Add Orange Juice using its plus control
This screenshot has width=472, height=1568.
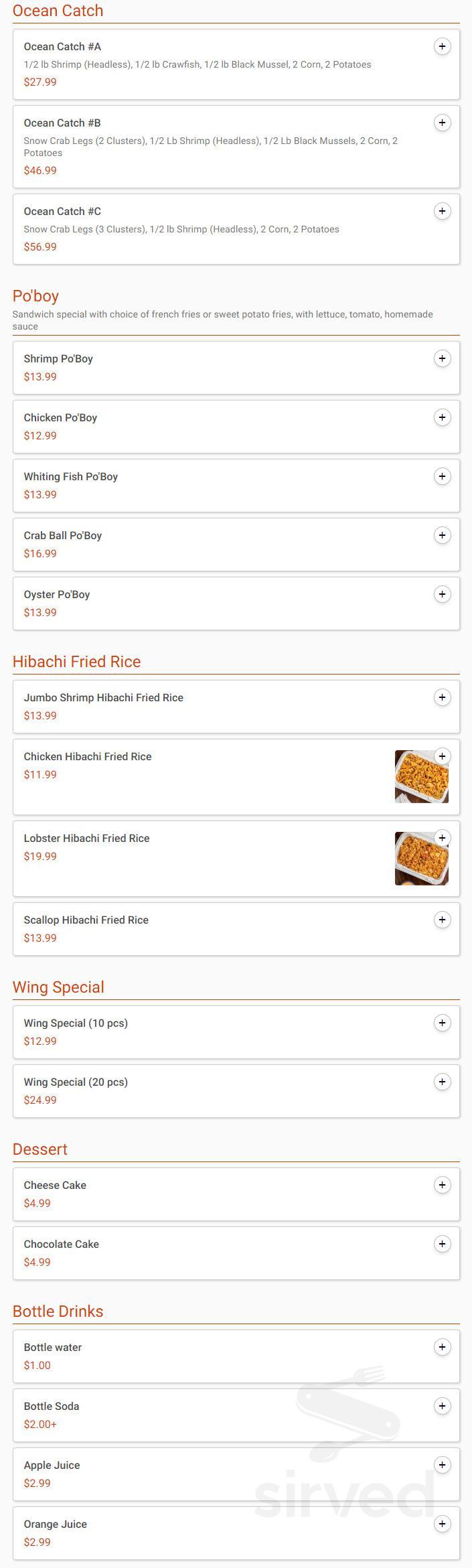(x=443, y=1523)
